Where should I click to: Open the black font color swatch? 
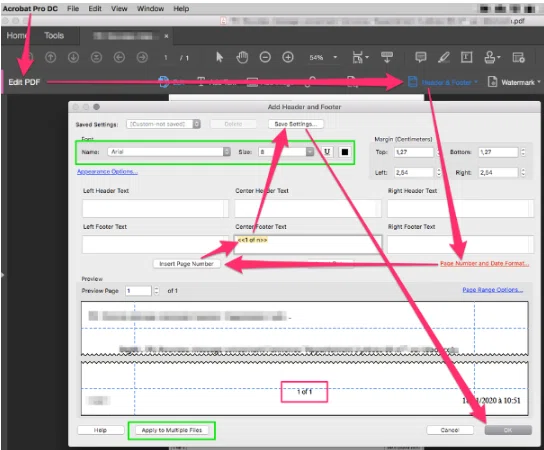click(x=345, y=152)
